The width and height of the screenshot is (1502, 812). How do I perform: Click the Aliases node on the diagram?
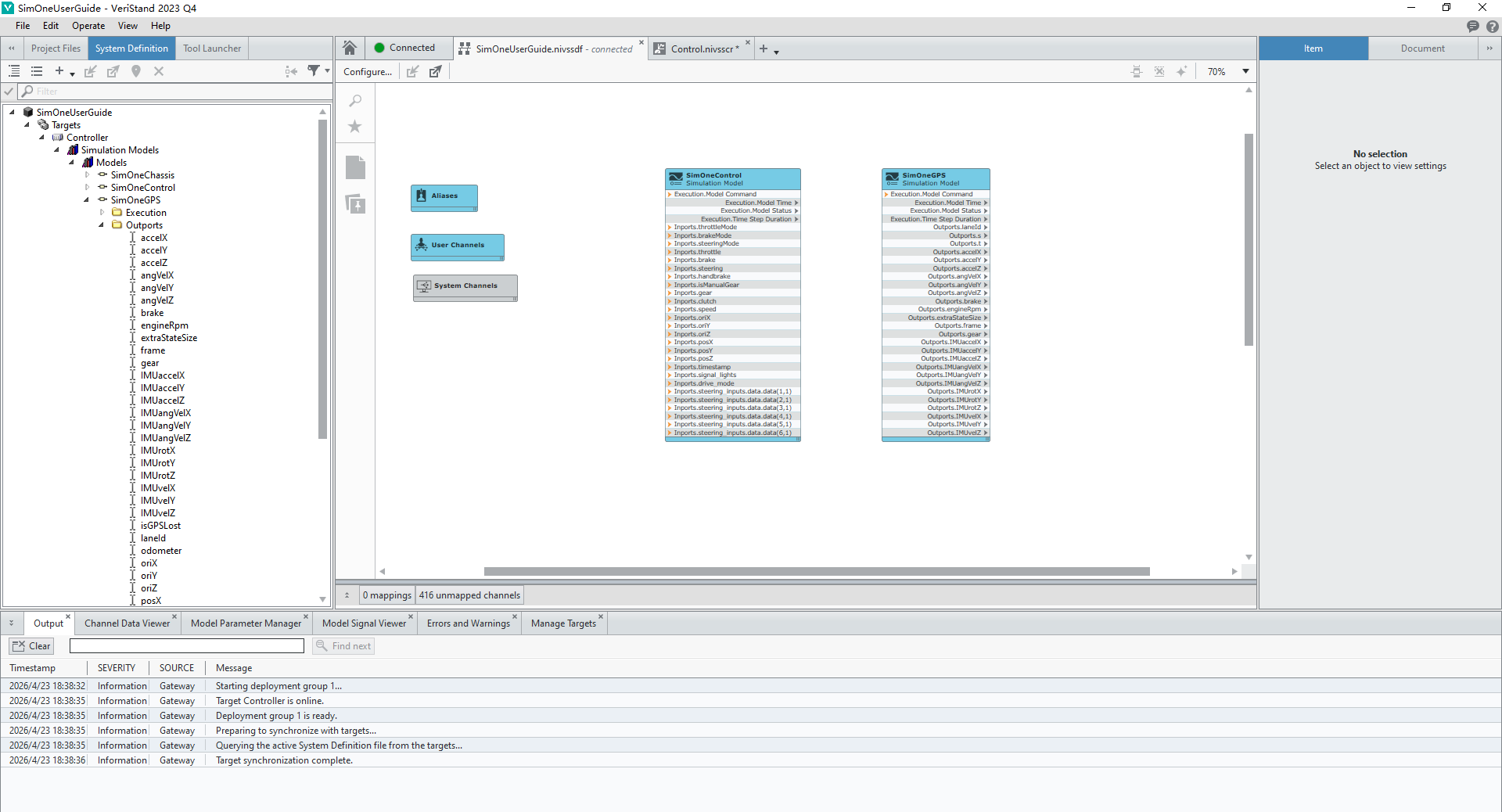(x=444, y=198)
